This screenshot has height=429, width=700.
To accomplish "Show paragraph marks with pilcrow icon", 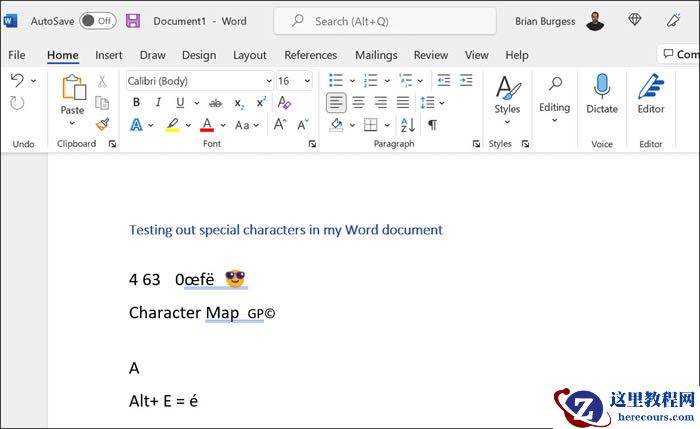I will (x=432, y=125).
